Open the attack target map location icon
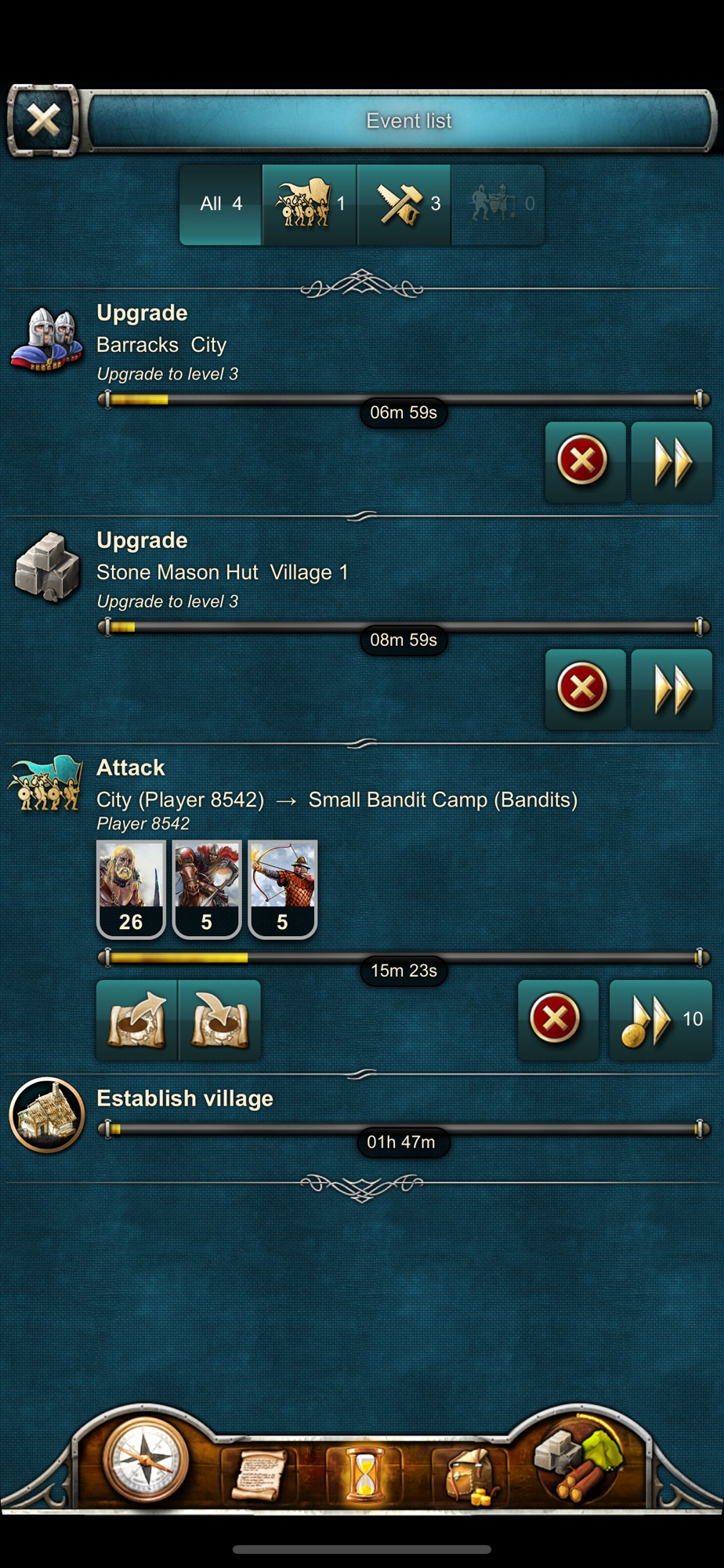This screenshot has height=1568, width=724. tap(220, 1019)
